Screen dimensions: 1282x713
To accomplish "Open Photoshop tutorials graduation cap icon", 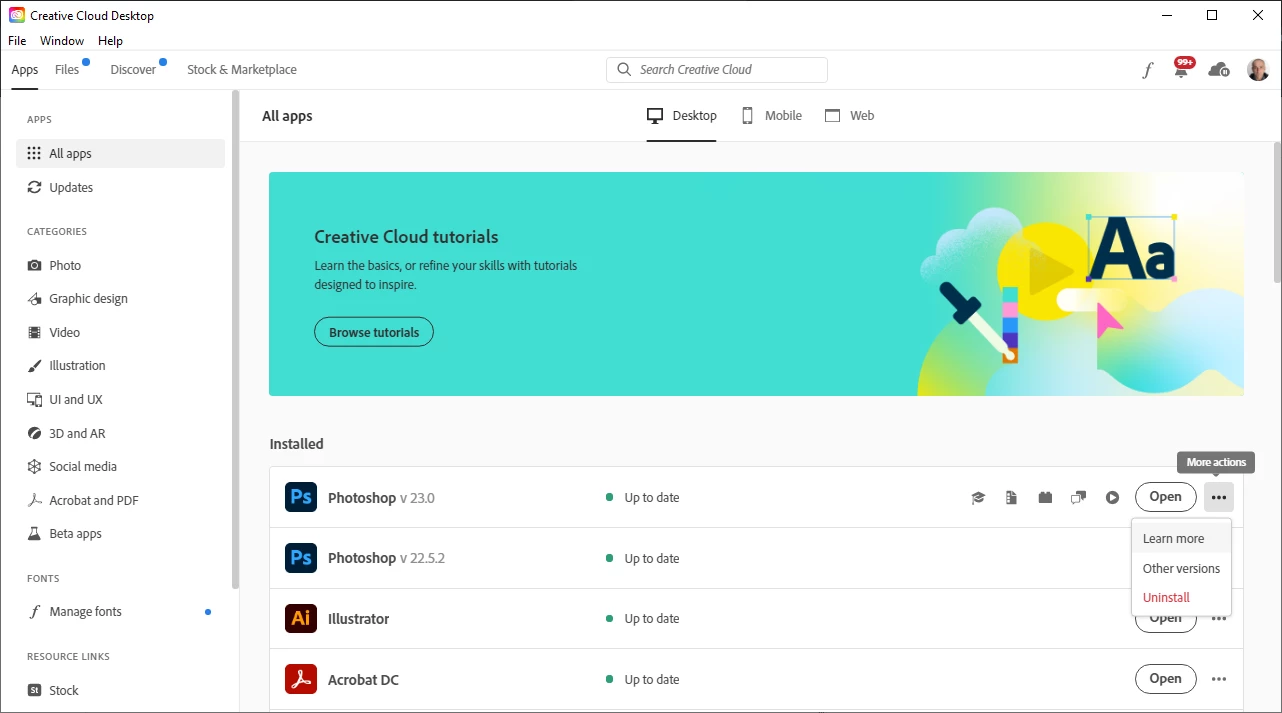I will tap(978, 498).
